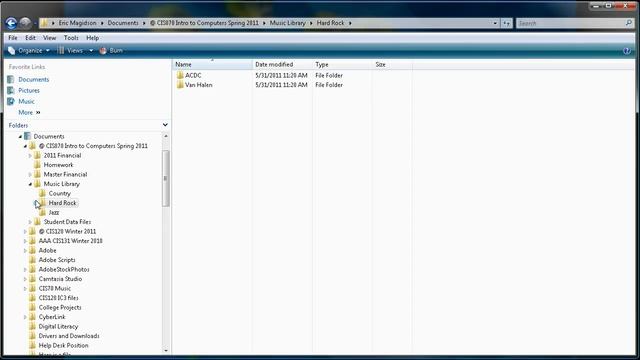Click the ACDC folder icon
640x360 pixels.
180,76
